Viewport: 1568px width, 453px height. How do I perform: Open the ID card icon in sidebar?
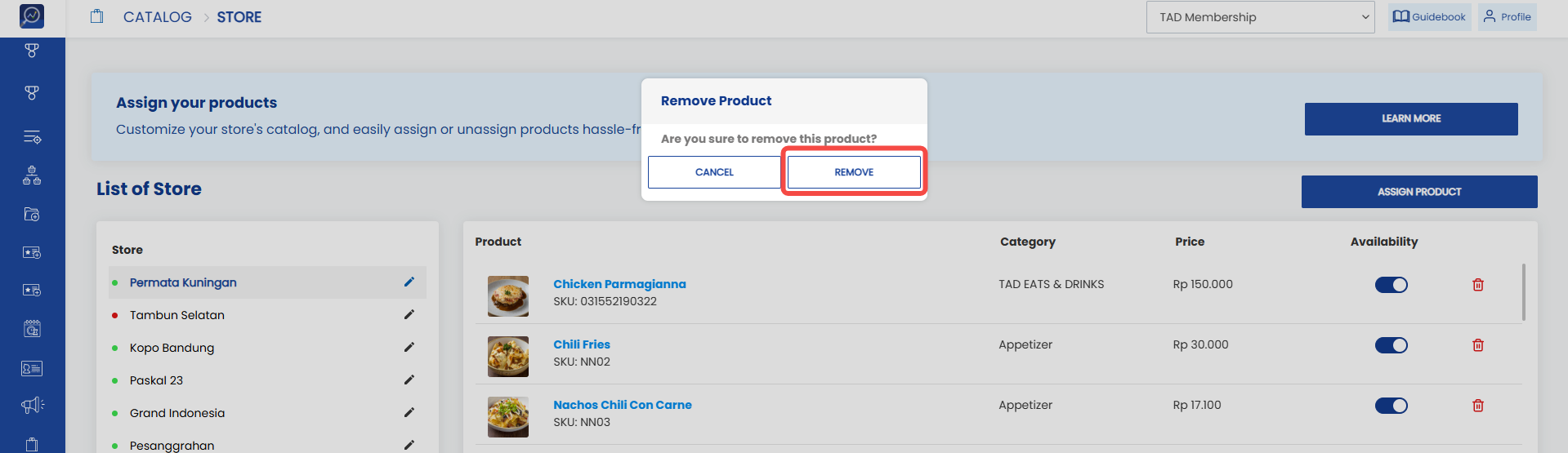click(x=32, y=369)
